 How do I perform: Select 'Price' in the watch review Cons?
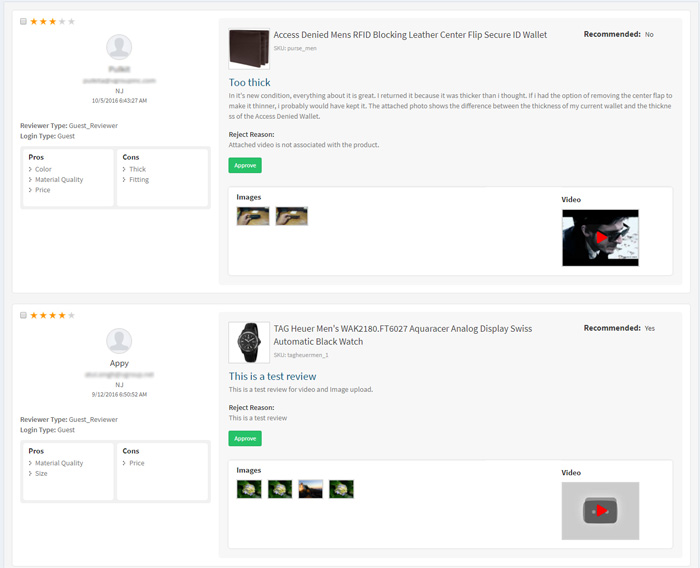(x=137, y=463)
